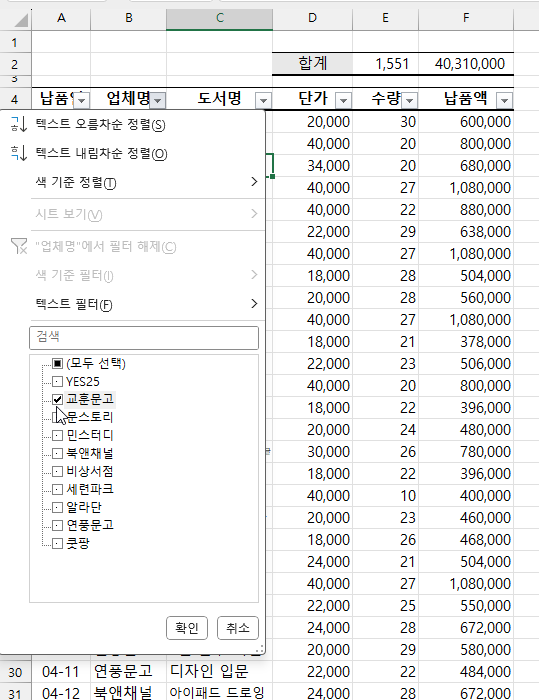Toggle (모두 선택) checkbox

[x=57, y=363]
